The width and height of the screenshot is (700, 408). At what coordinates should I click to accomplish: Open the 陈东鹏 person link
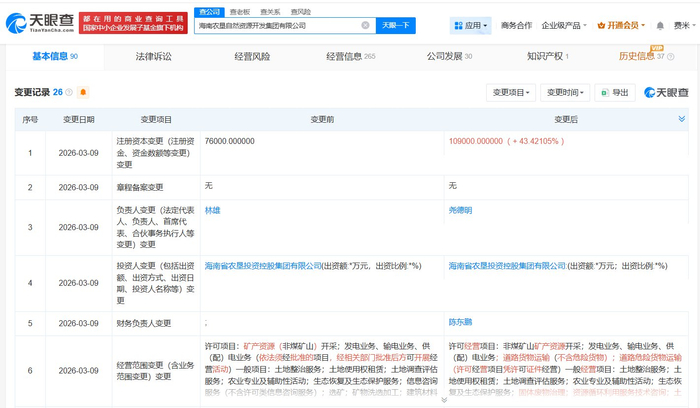point(460,323)
